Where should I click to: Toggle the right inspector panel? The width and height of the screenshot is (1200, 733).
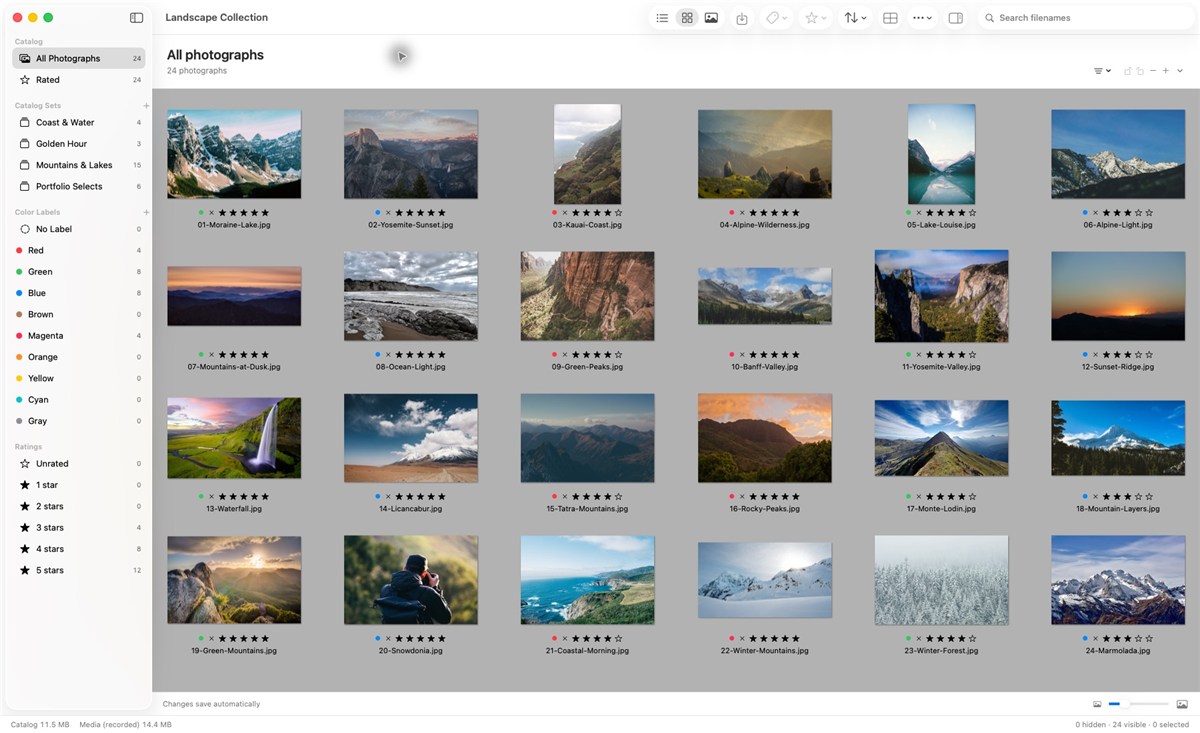956,18
